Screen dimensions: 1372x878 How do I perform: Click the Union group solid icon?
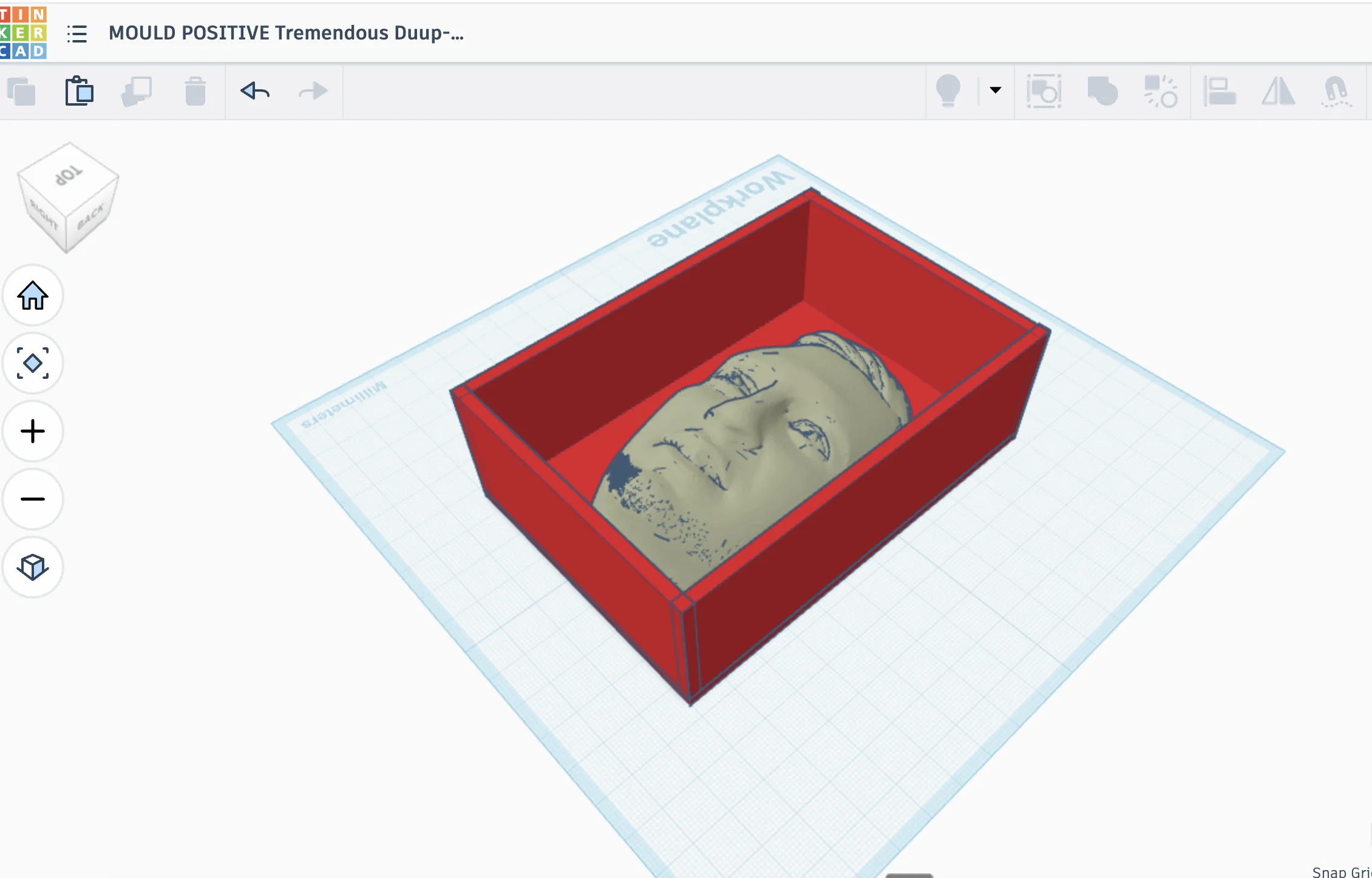tap(1102, 92)
